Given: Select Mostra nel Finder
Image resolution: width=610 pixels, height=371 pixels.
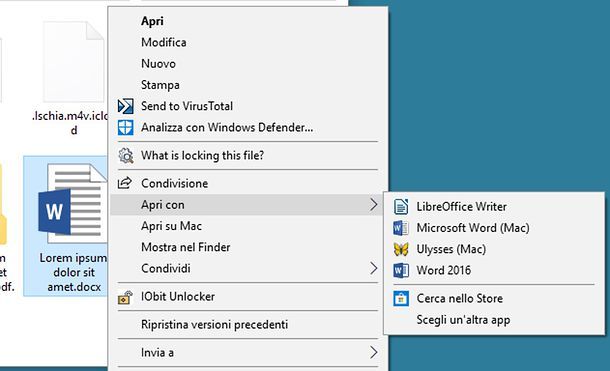Looking at the screenshot, I should pos(248,247).
